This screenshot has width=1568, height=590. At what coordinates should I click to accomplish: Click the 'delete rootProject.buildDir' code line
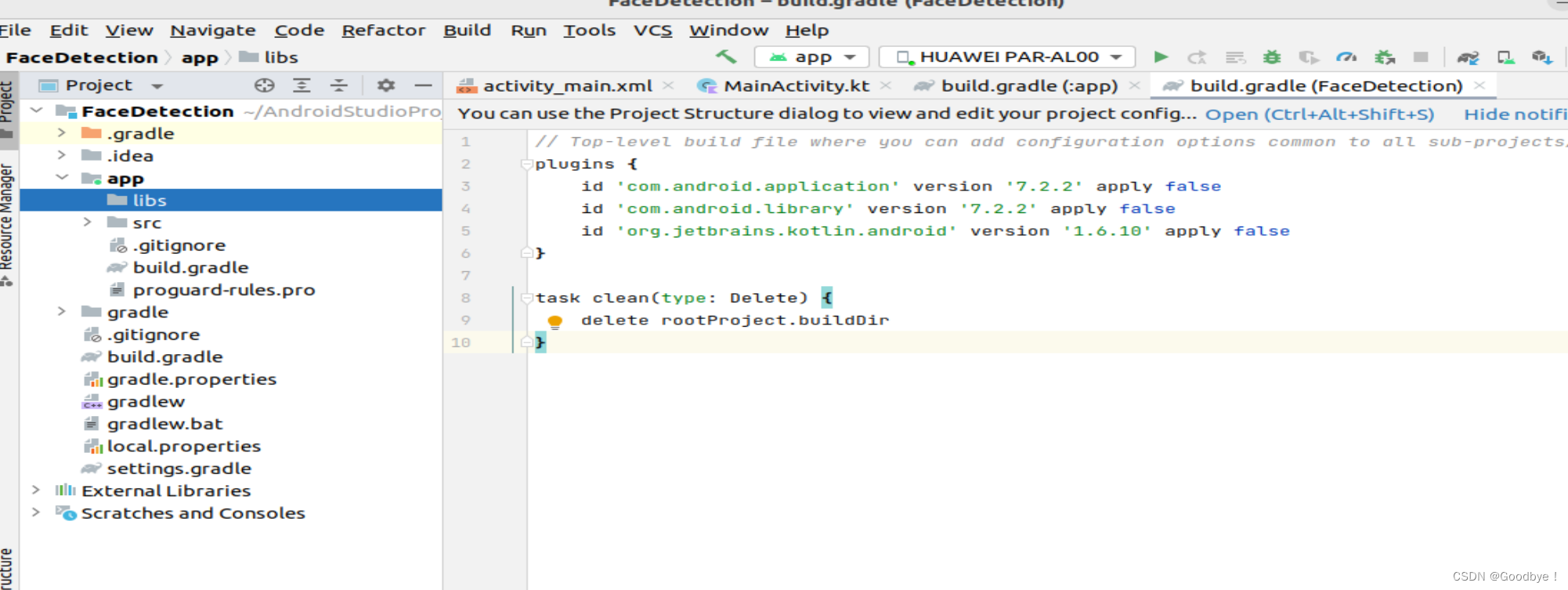point(735,320)
